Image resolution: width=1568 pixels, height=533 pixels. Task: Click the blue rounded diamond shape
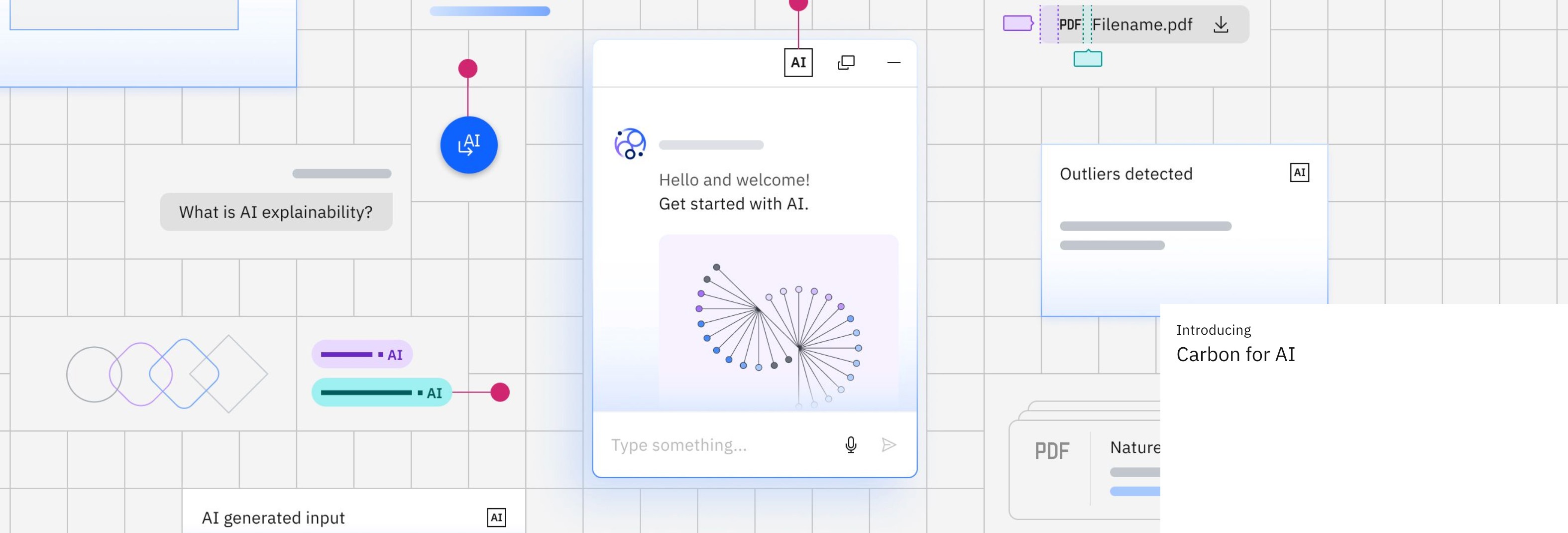coord(184,374)
